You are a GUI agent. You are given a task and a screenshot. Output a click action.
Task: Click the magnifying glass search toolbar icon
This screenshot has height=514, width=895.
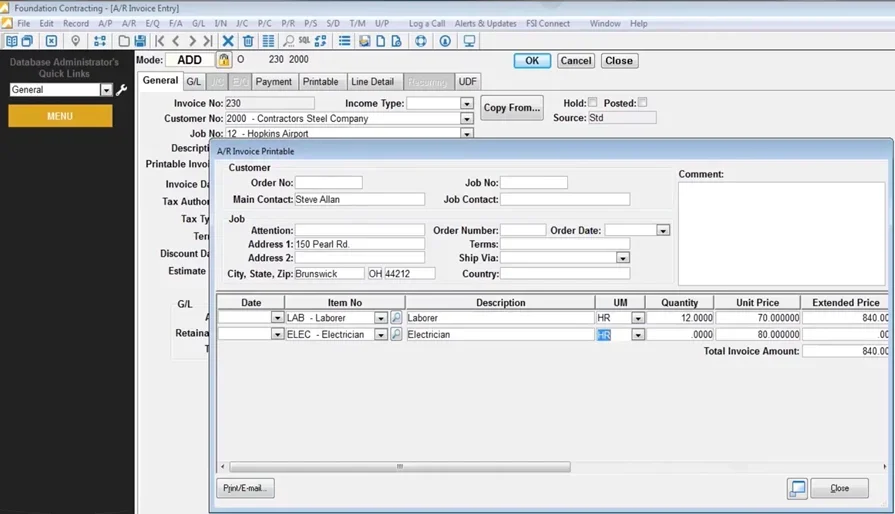tap(289, 41)
